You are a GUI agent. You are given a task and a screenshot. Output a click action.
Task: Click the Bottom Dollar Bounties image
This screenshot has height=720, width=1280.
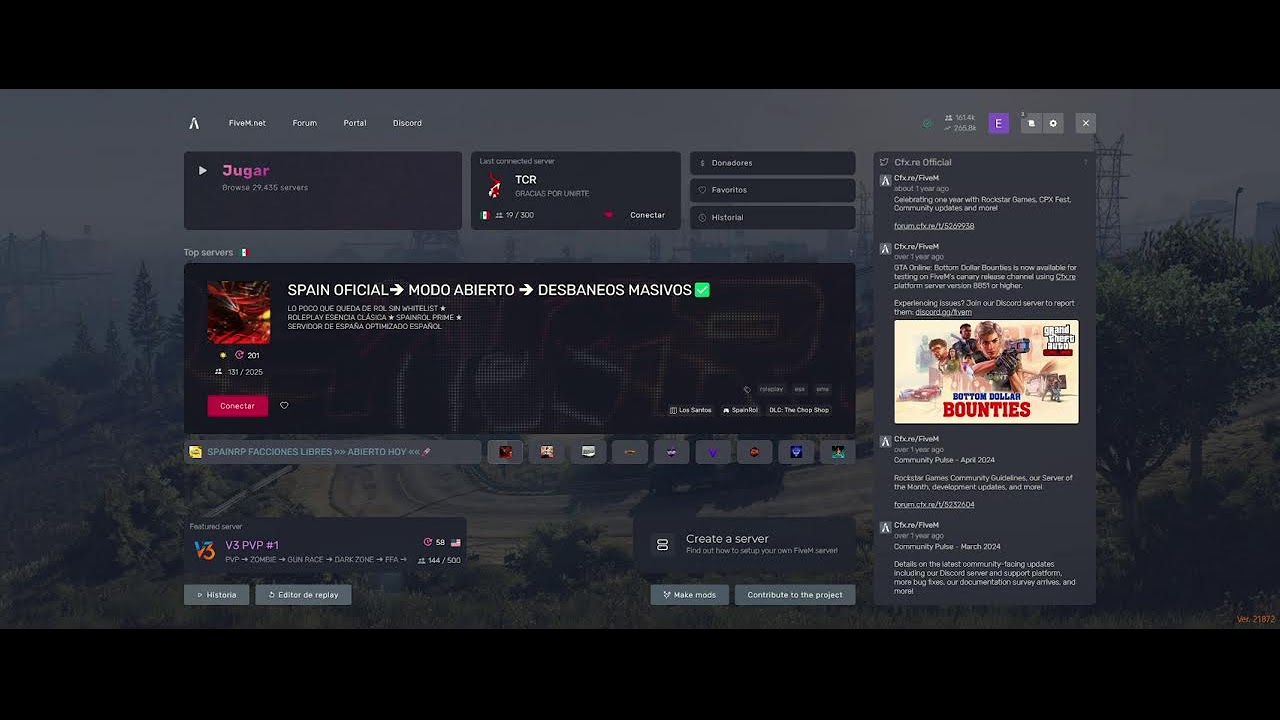click(986, 371)
